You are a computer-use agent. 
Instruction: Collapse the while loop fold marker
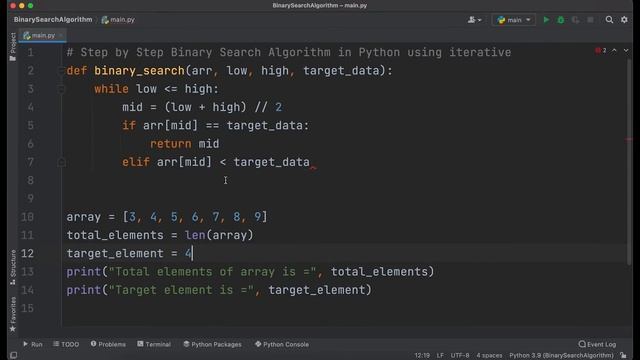coord(61,89)
